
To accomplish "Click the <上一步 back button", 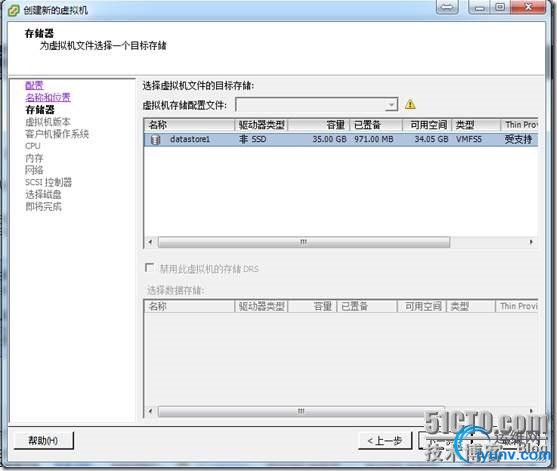I will click(385, 441).
